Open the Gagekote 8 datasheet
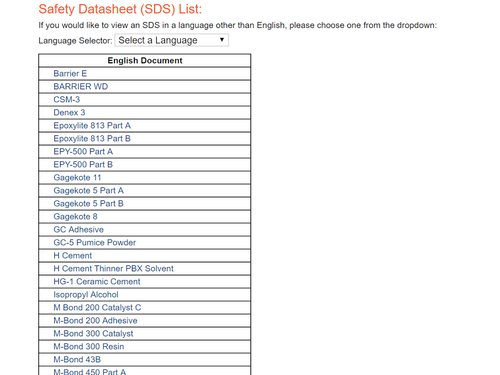The height and width of the screenshot is (375, 500). click(x=75, y=217)
